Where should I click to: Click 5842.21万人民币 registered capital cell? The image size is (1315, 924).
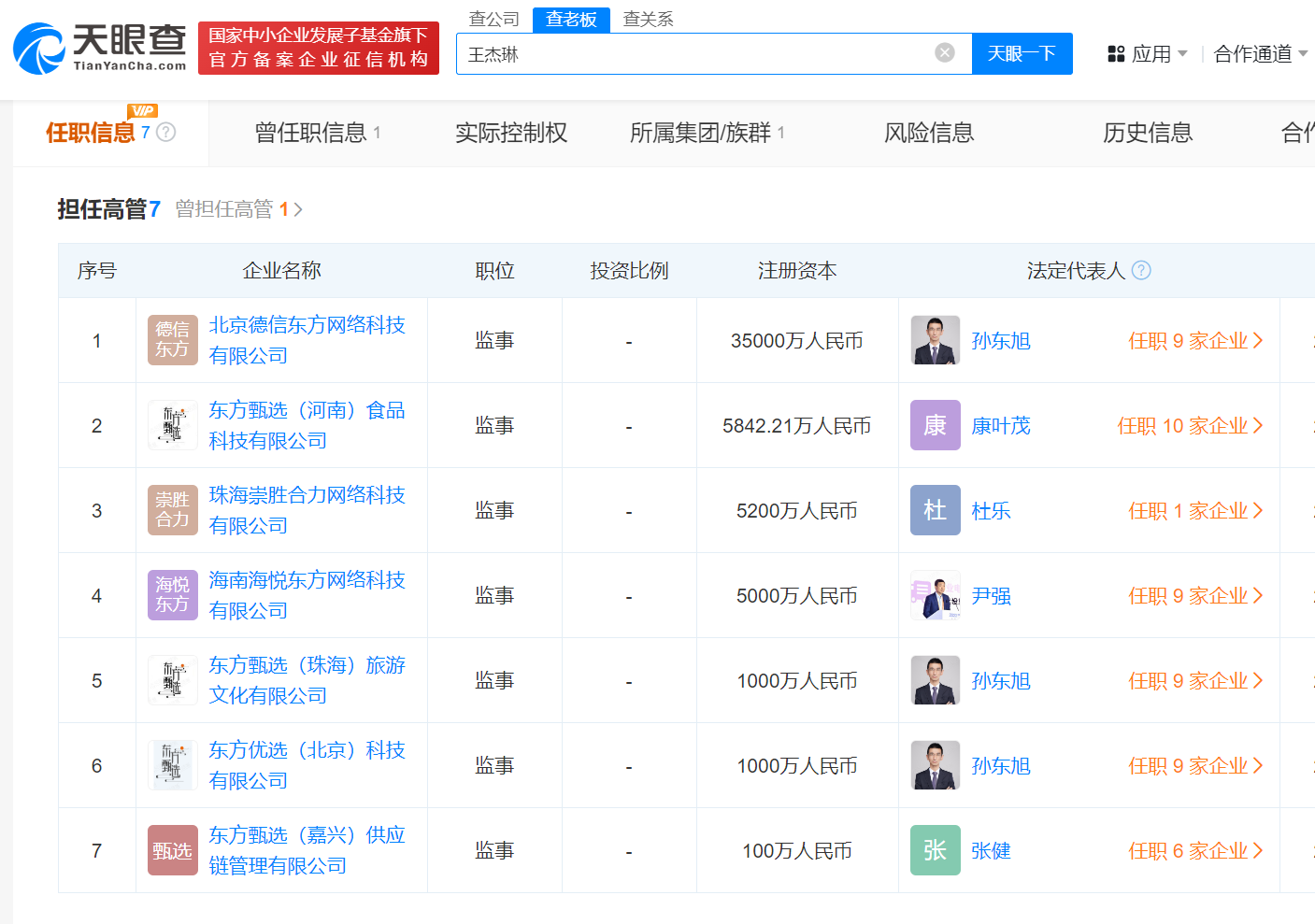point(797,426)
